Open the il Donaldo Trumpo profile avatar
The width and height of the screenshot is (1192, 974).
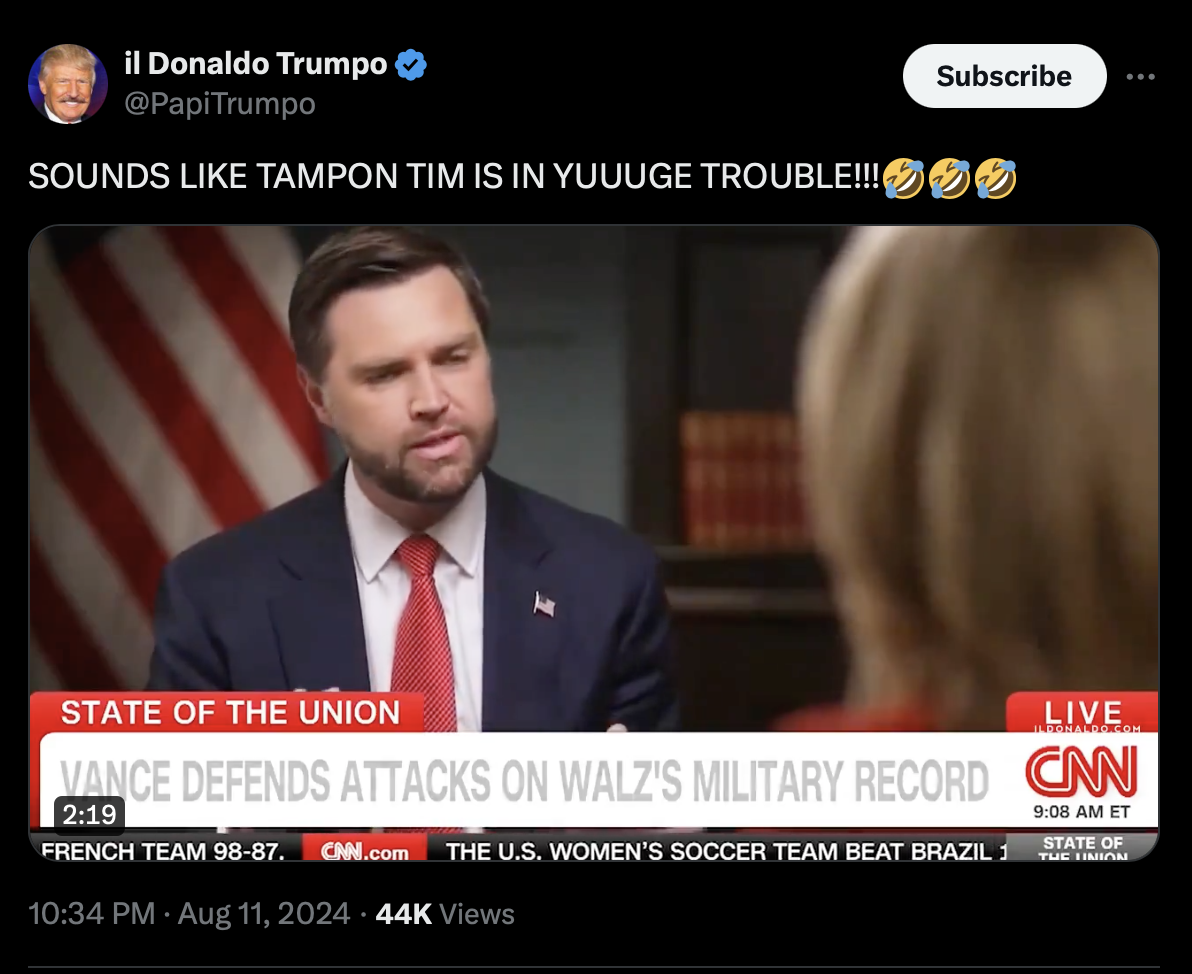pos(68,84)
